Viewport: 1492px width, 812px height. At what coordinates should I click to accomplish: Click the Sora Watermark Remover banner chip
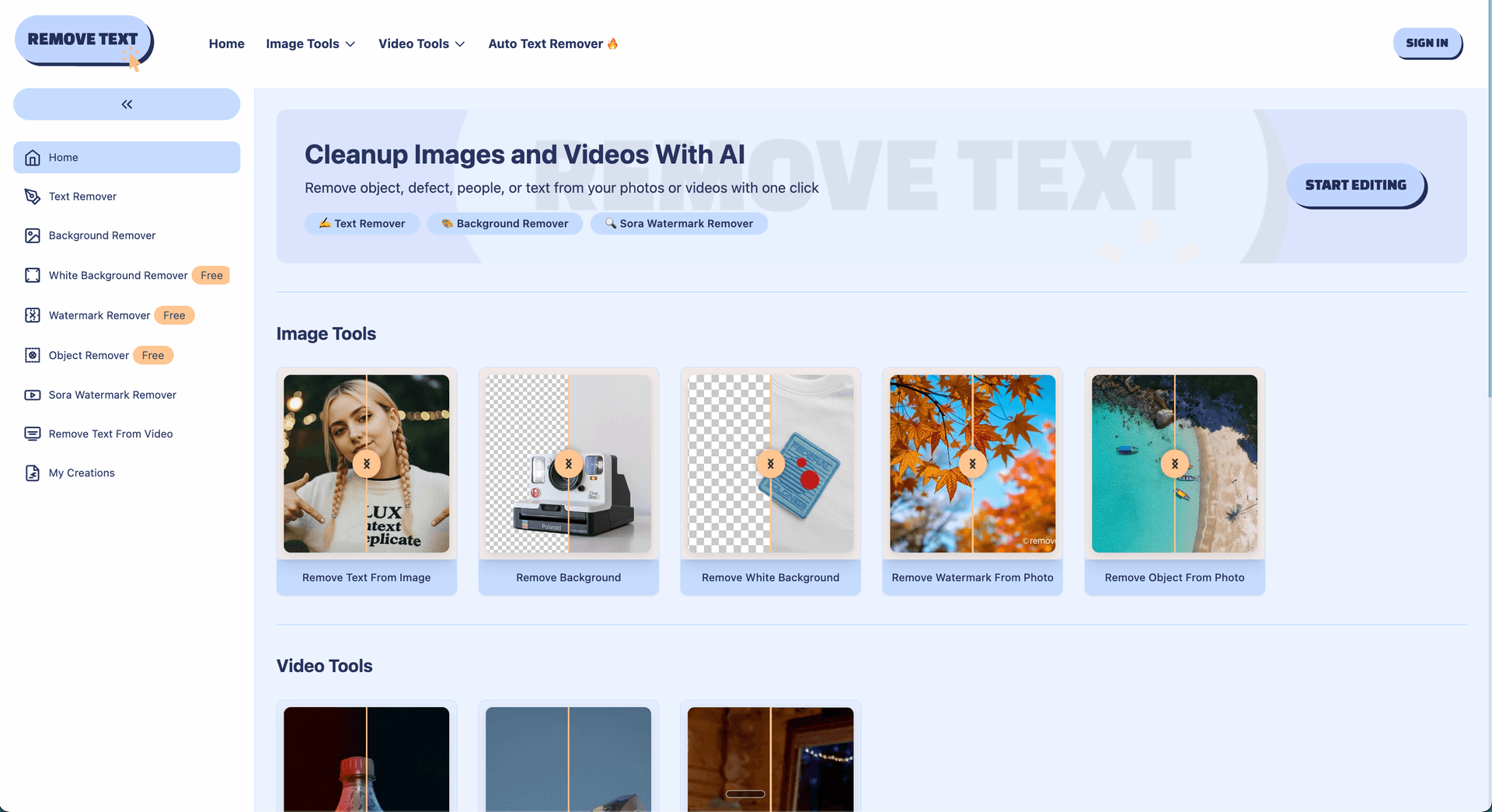678,224
